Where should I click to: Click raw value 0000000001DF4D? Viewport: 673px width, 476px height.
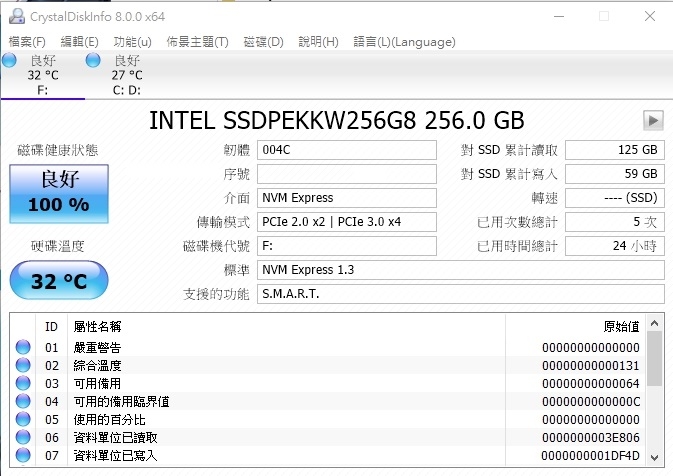[591, 456]
